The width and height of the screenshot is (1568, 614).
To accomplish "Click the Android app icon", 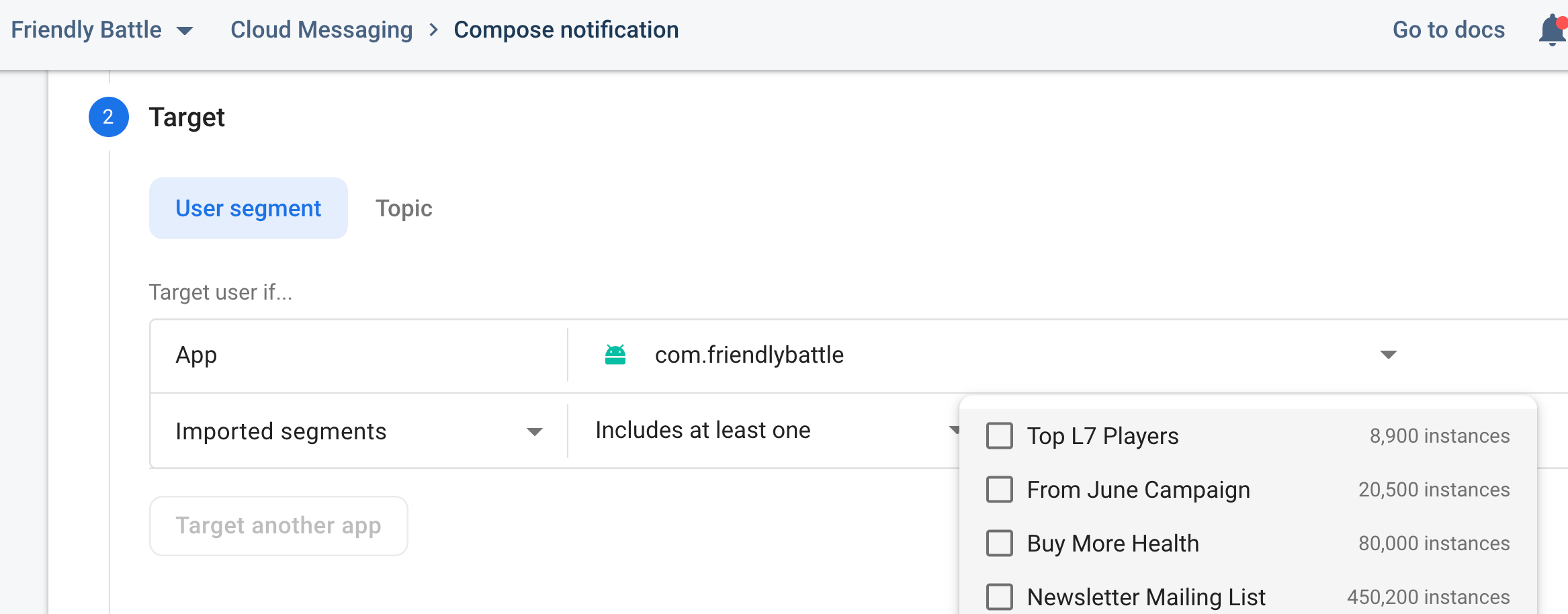I will [615, 355].
